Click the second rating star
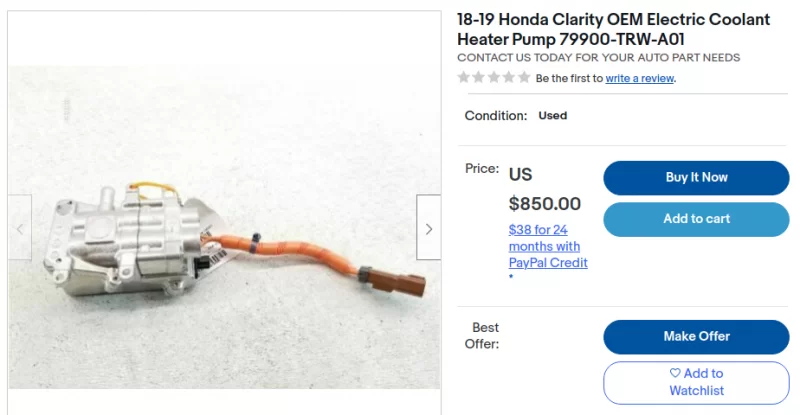 (479, 78)
